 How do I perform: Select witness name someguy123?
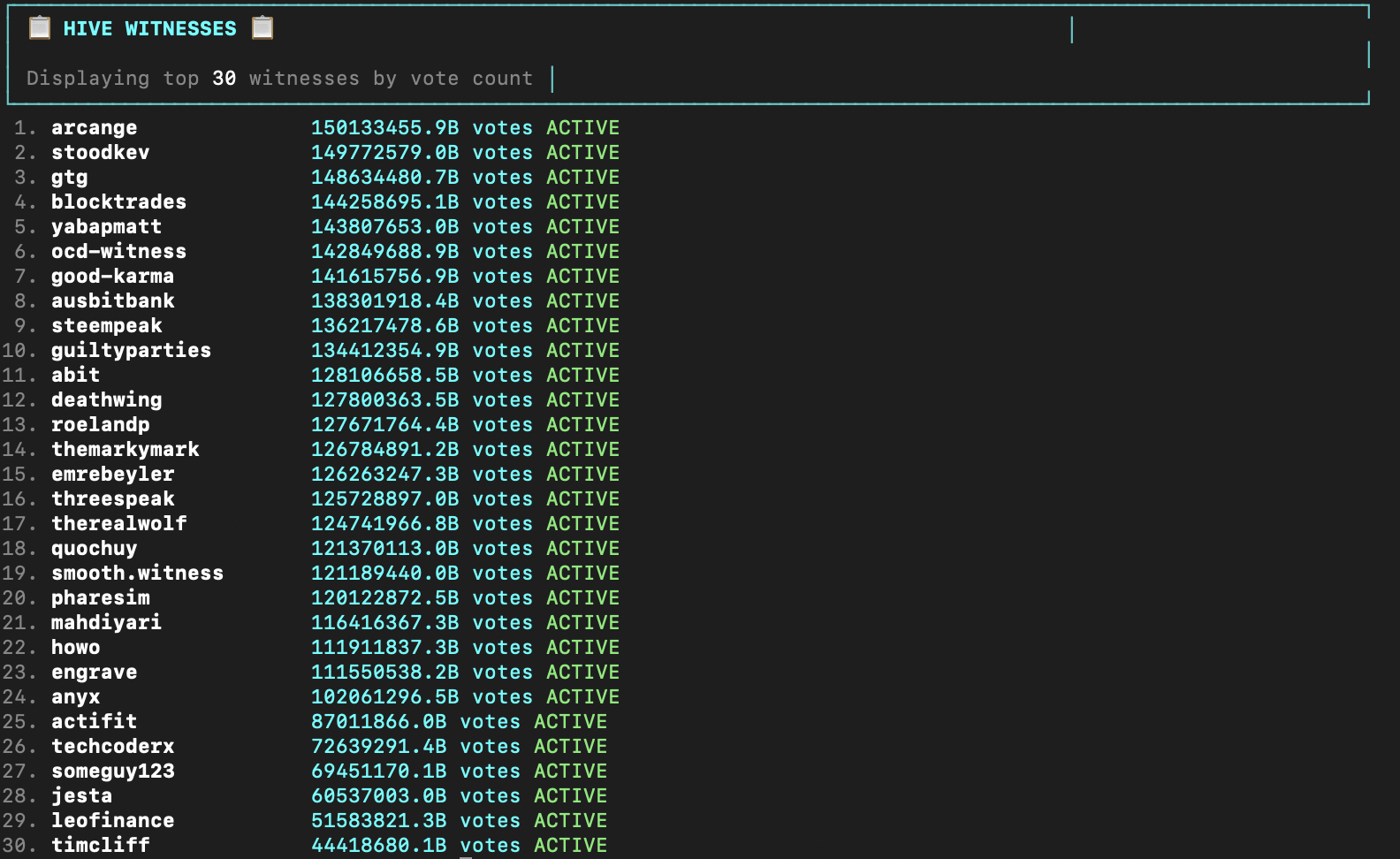[x=113, y=772]
